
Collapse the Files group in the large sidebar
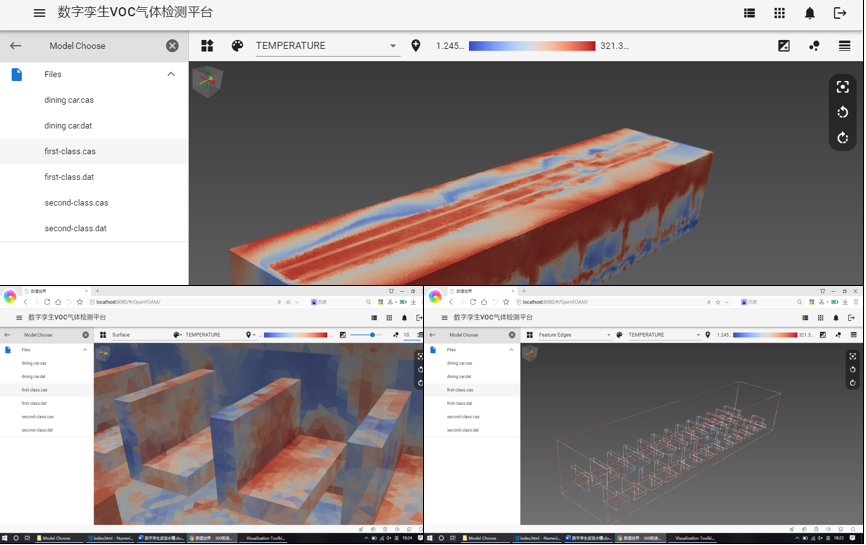pyautogui.click(x=171, y=74)
